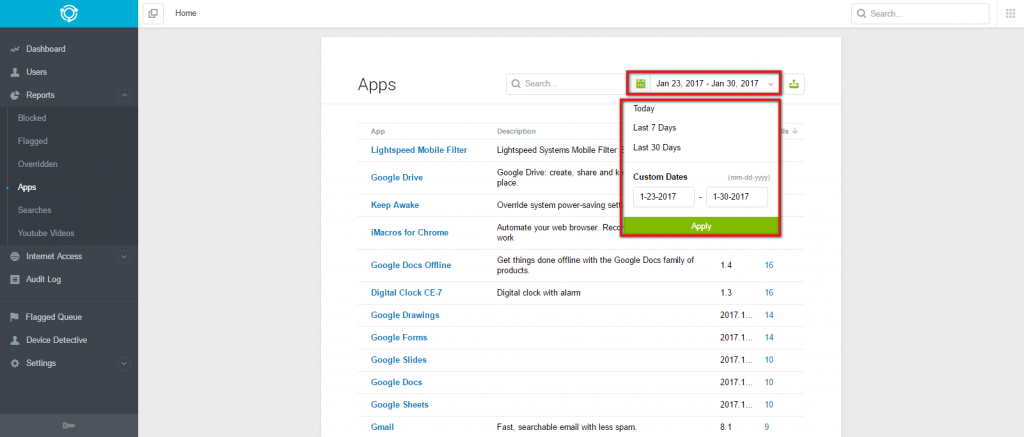Open the Youtube Videos report

46,233
